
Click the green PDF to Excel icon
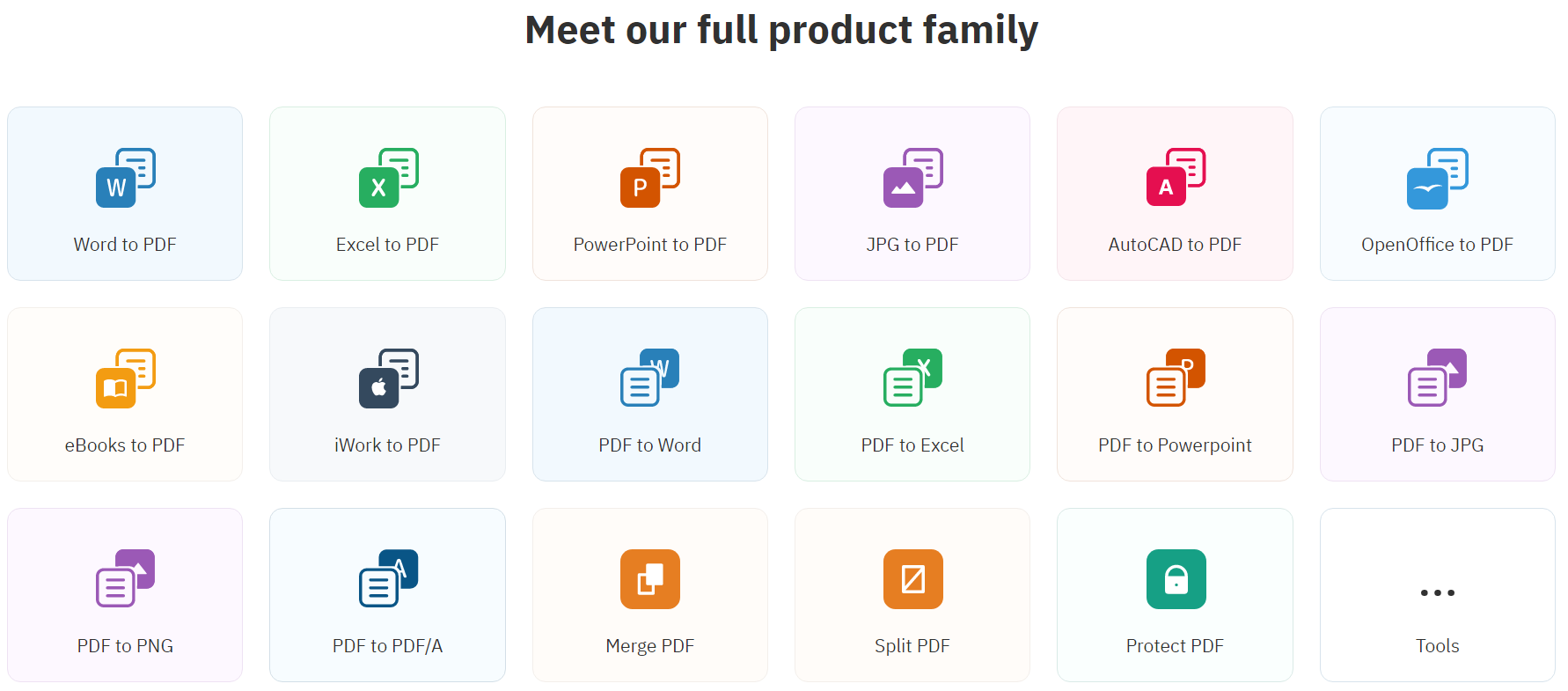coord(912,378)
